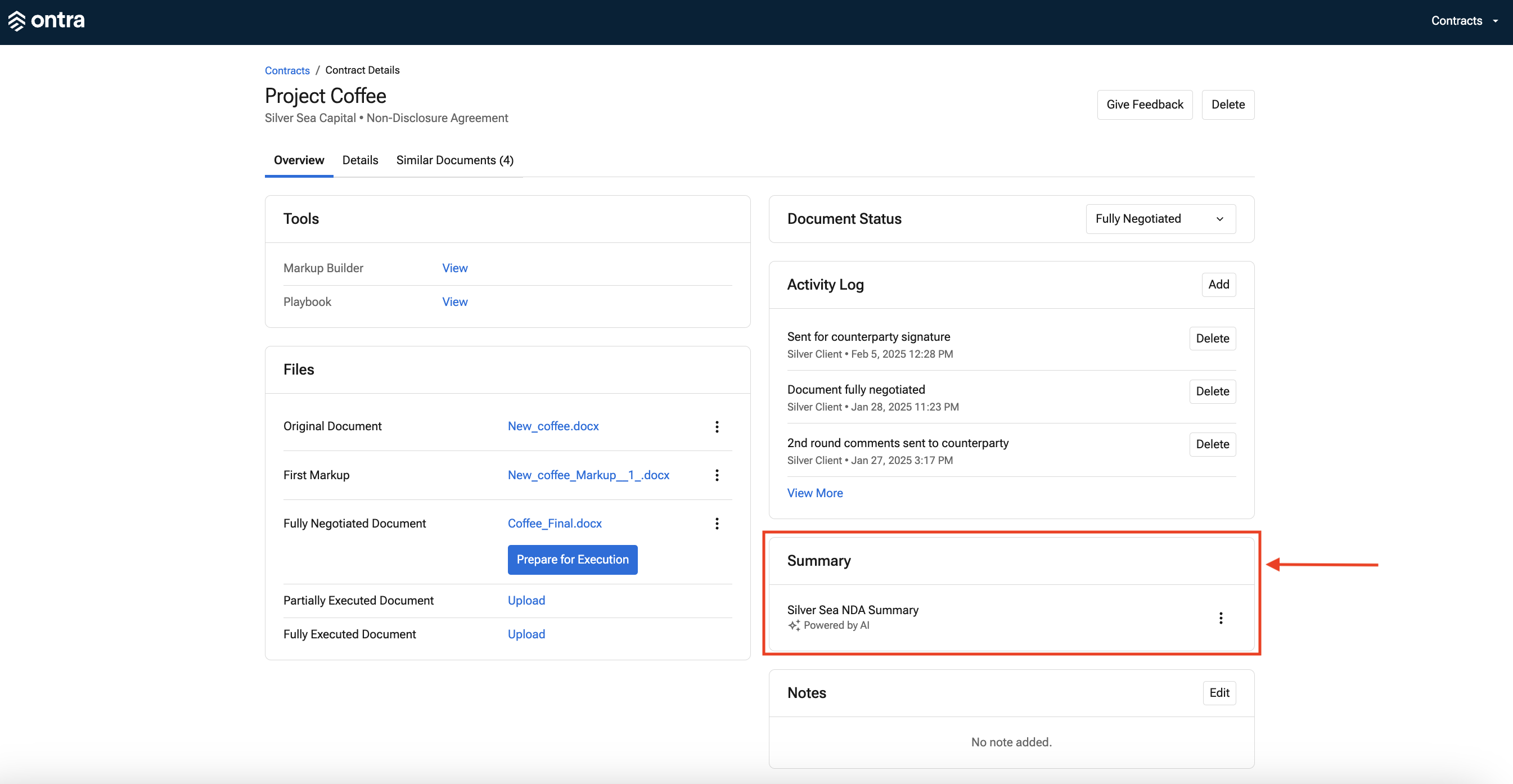Click '2nd round comments sent to counterparty' text

pos(898,443)
